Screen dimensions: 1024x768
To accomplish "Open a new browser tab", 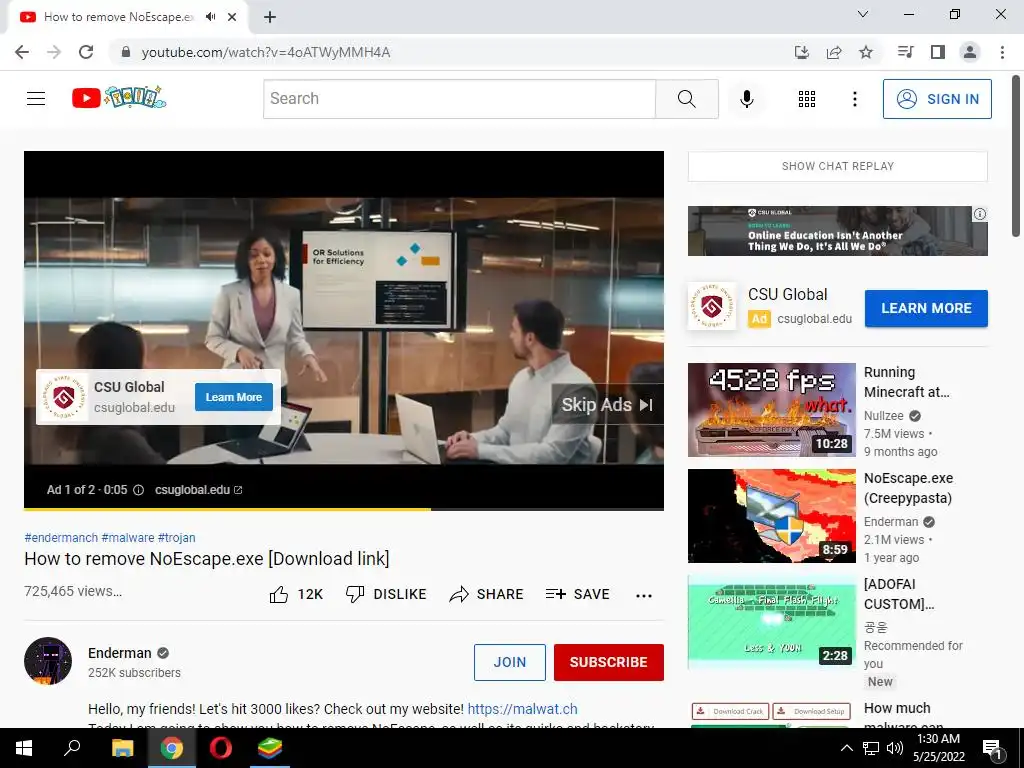I will click(x=270, y=17).
